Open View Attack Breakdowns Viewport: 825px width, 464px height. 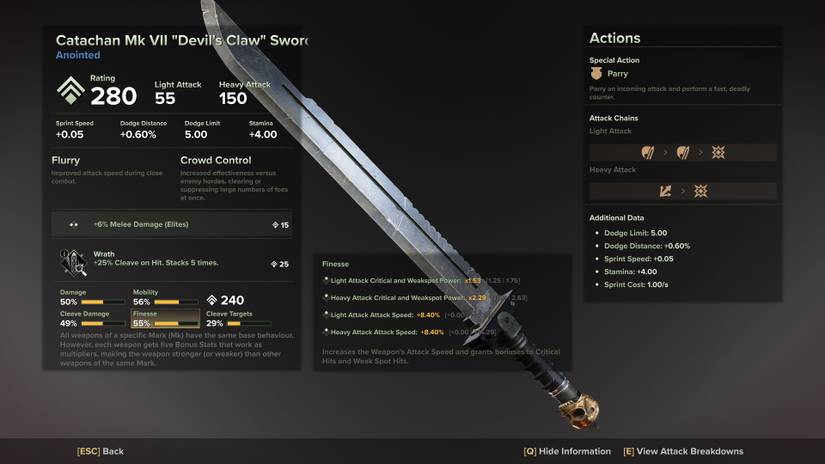683,451
